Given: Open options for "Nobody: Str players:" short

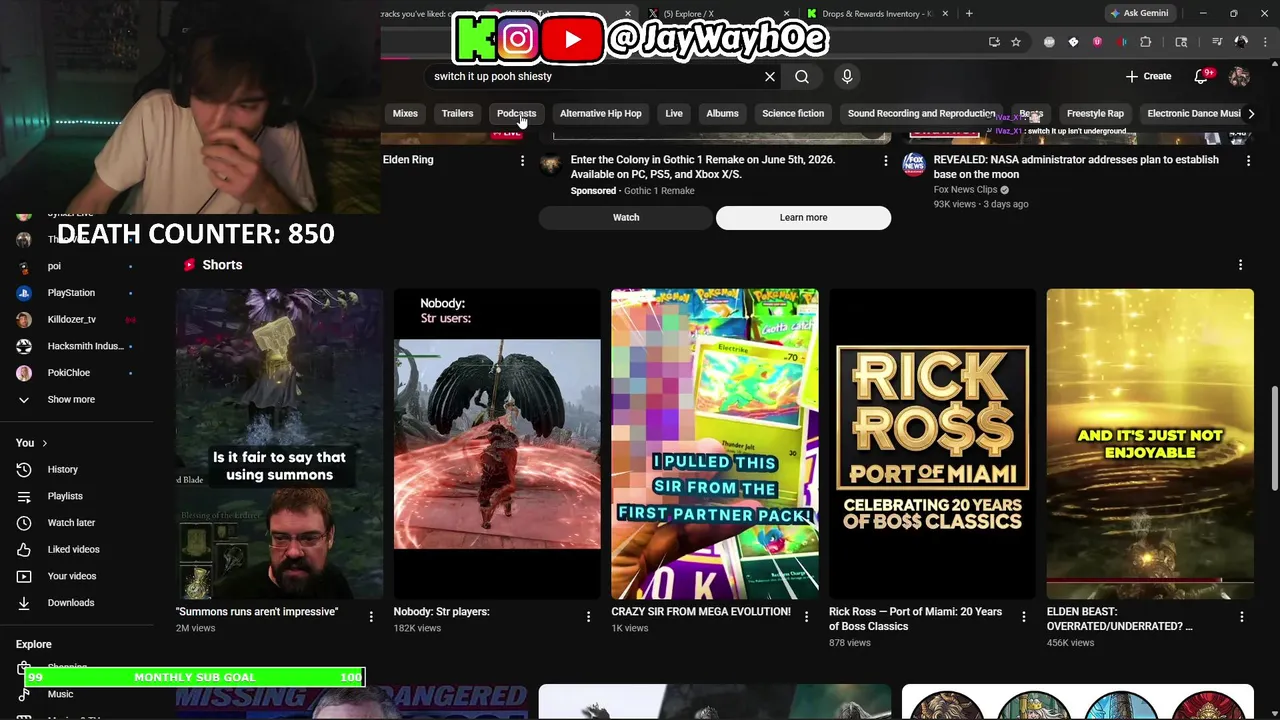Looking at the screenshot, I should (589, 617).
